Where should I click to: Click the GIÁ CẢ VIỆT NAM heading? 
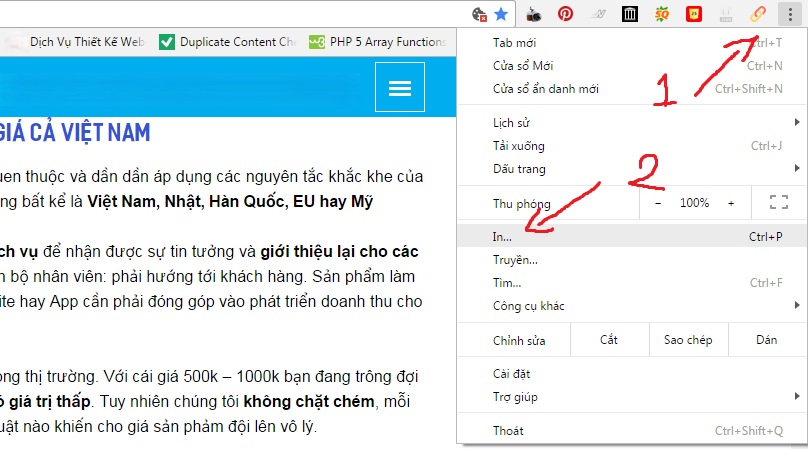click(x=75, y=132)
